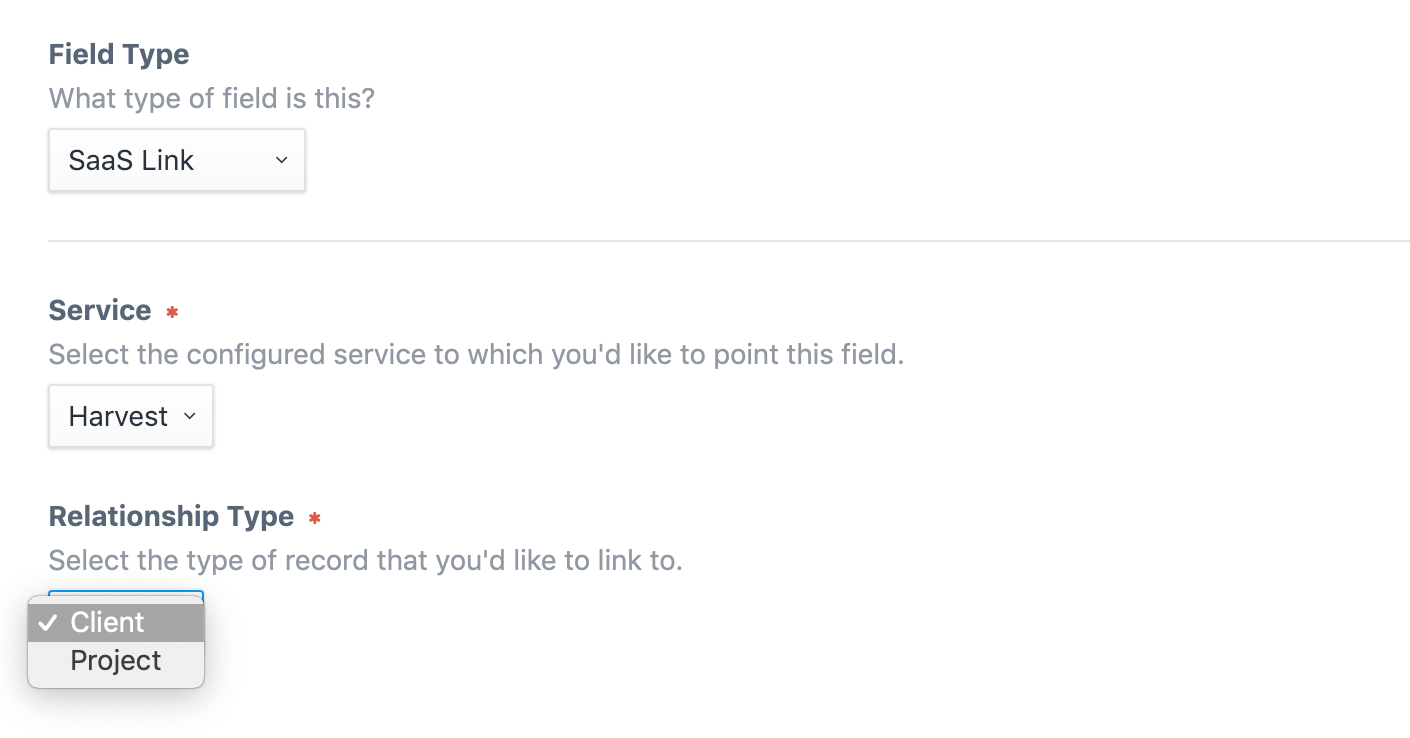The image size is (1410, 738).
Task: Click the red asterisk beside Relationship Type
Action: 315,519
